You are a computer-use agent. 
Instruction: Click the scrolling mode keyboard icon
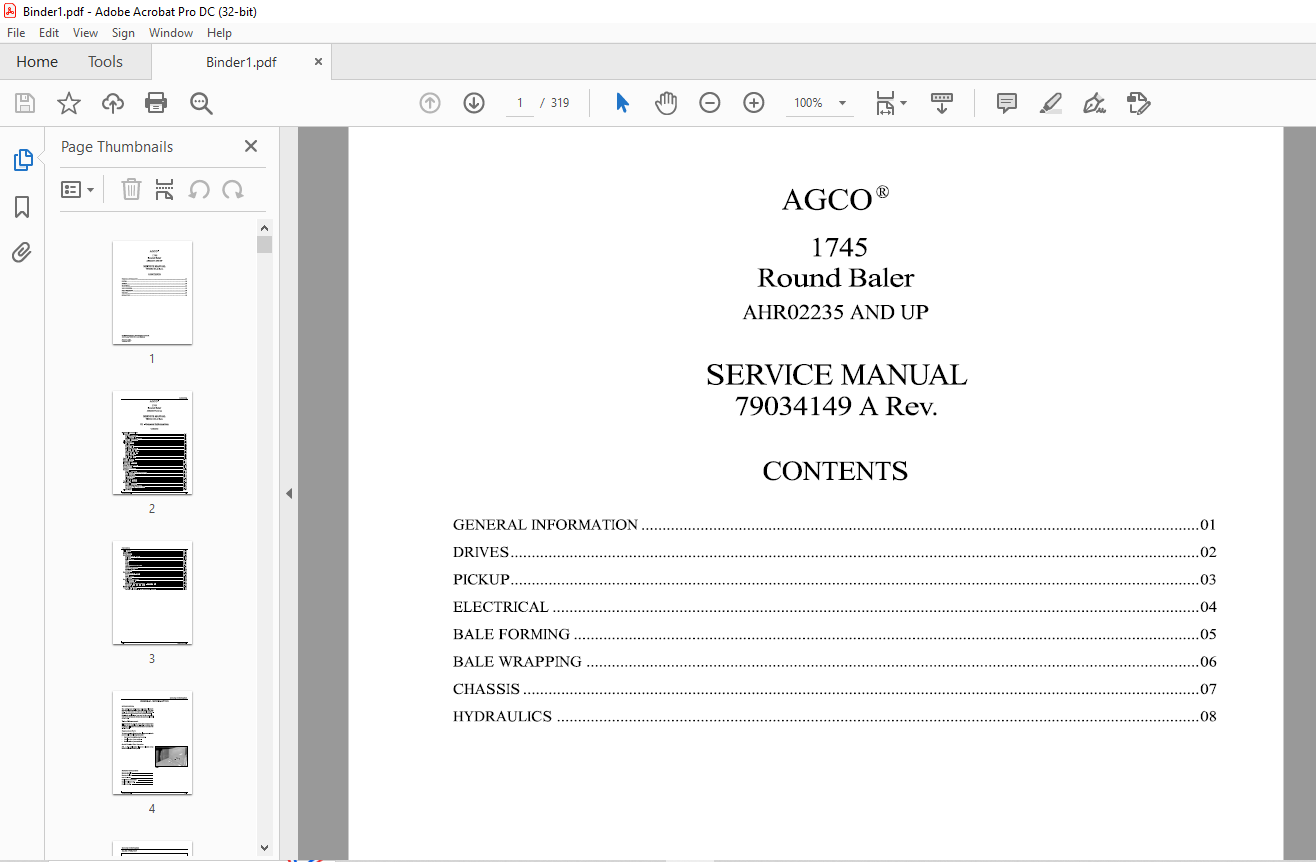(942, 103)
